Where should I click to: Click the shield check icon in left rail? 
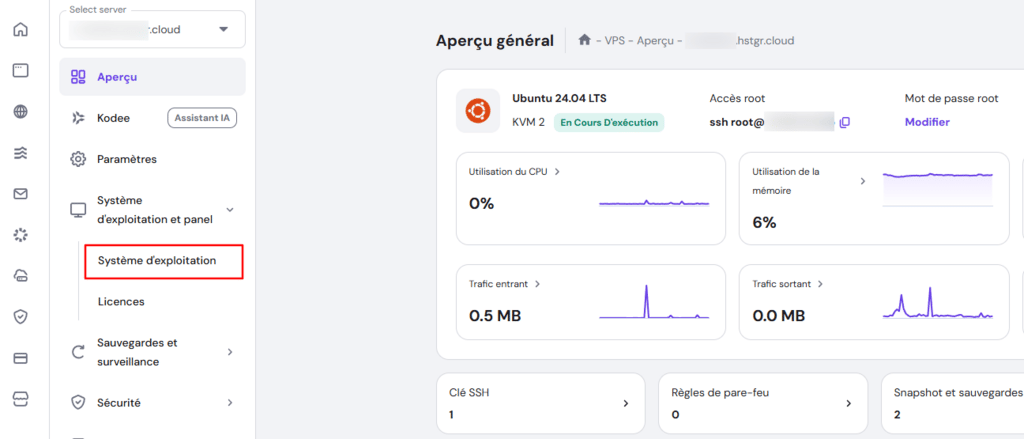[21, 317]
